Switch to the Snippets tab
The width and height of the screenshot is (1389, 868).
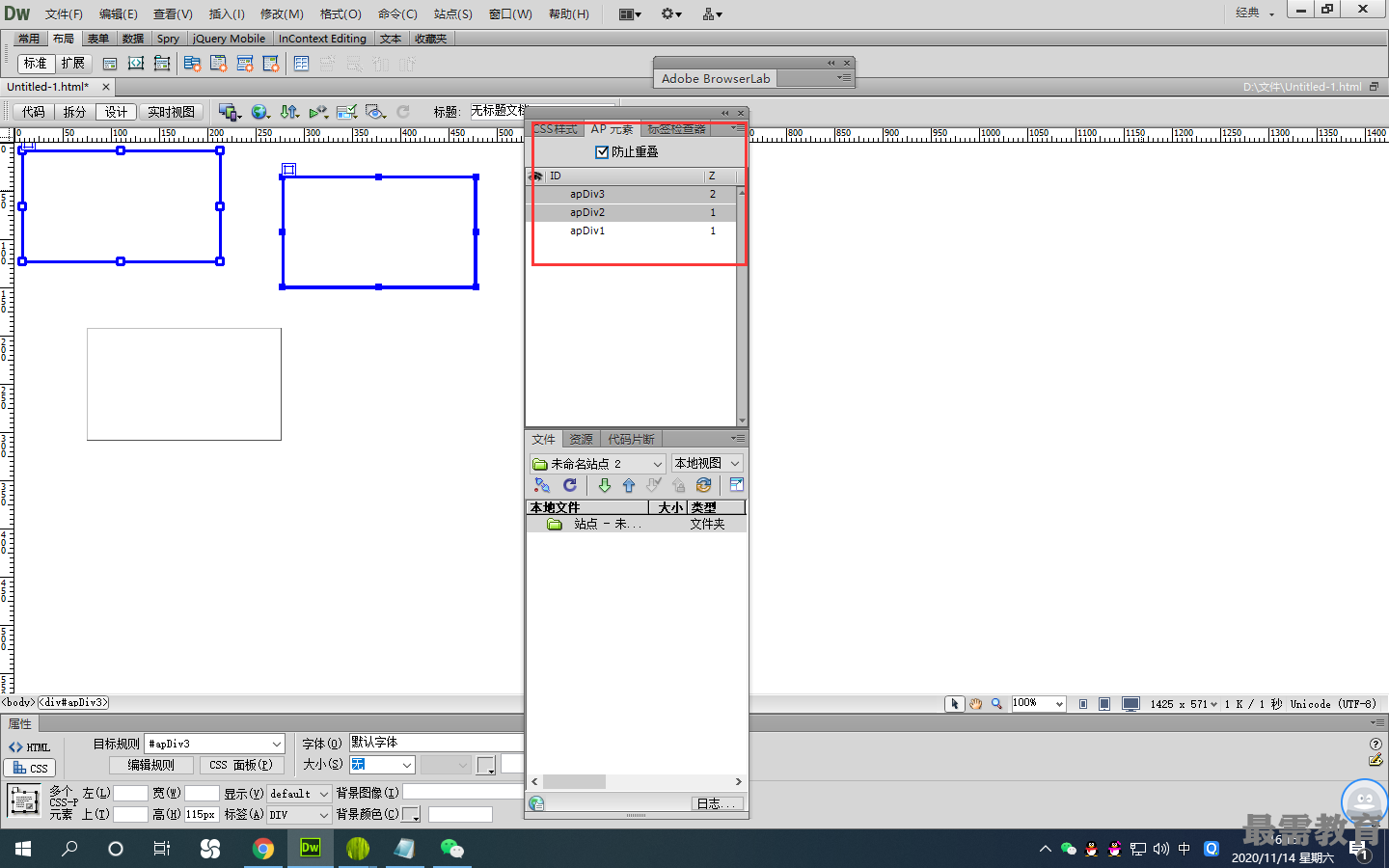[631, 440]
